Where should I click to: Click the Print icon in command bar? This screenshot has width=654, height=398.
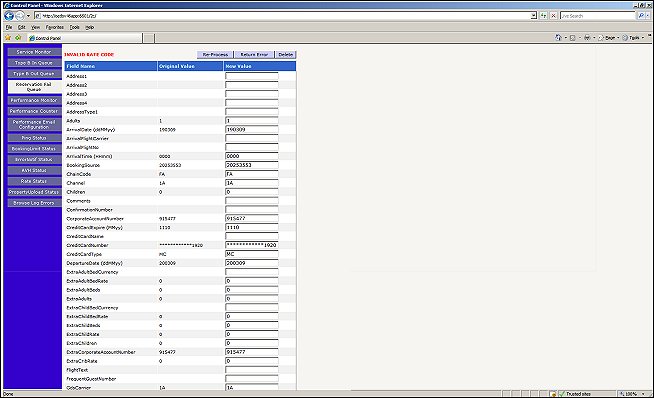coord(587,38)
